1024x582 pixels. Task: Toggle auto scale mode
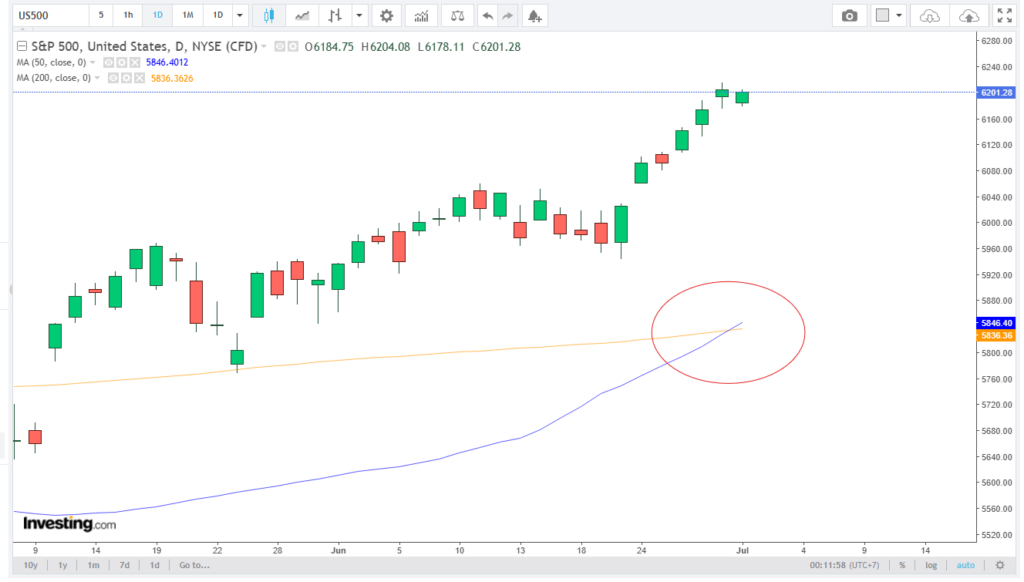click(x=964, y=565)
